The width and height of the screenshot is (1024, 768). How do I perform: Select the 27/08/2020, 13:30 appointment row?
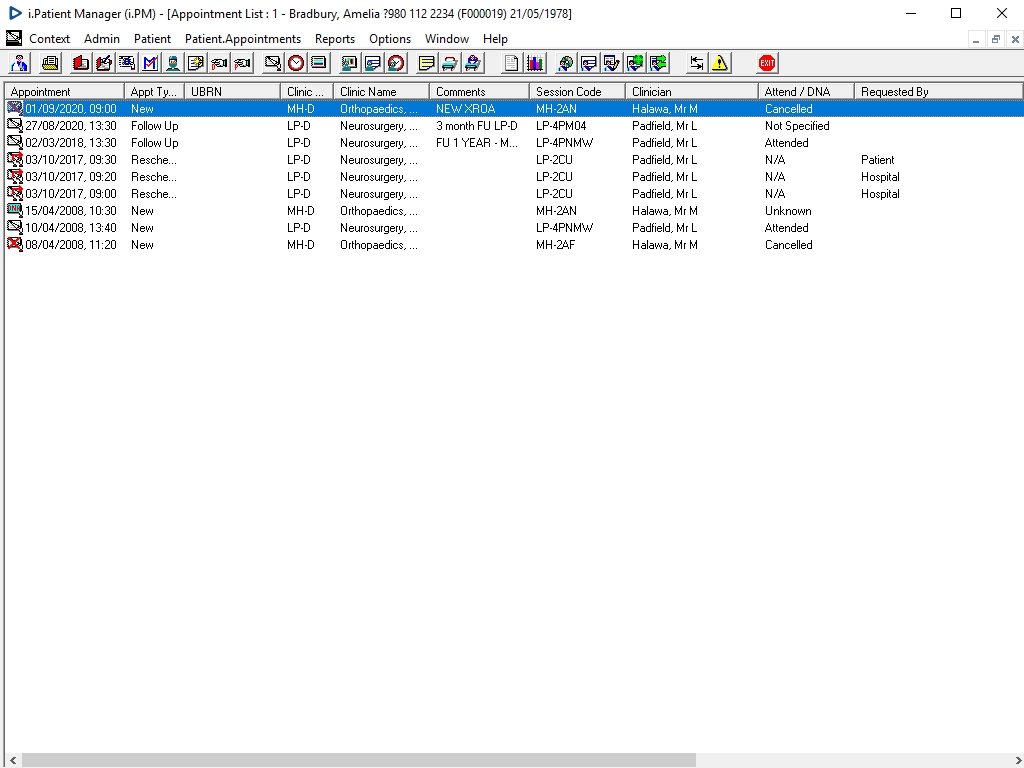coord(514,126)
